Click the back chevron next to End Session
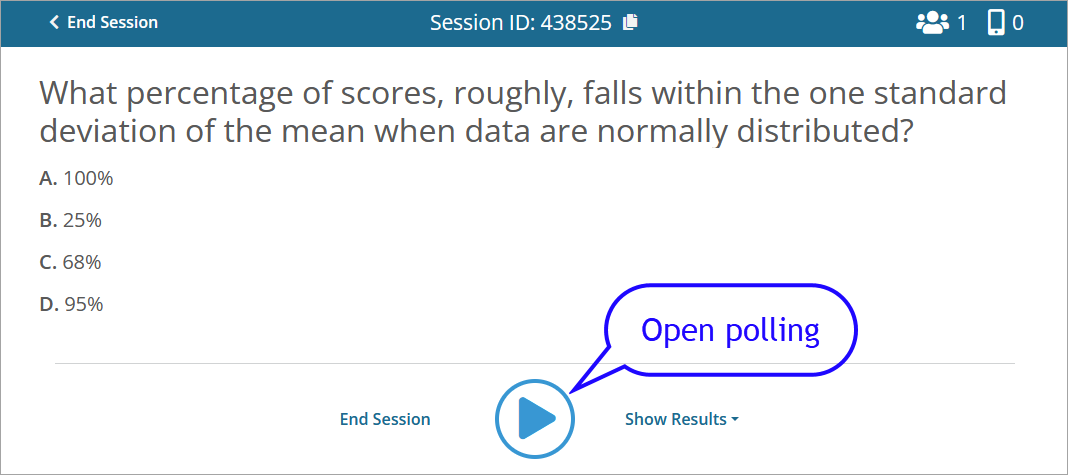1068x475 pixels. (54, 22)
